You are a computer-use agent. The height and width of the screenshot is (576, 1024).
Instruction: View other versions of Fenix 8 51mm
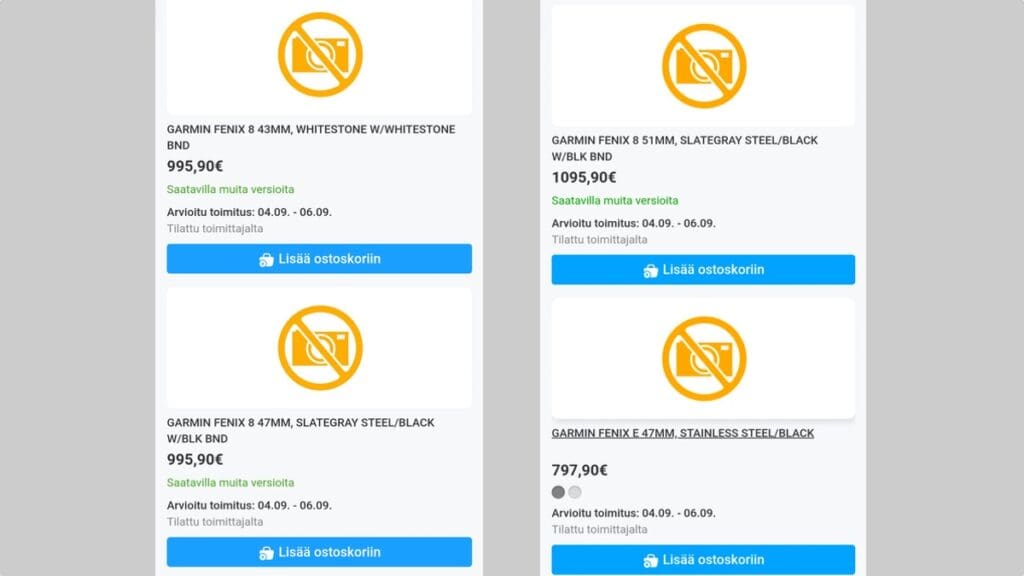coord(615,200)
